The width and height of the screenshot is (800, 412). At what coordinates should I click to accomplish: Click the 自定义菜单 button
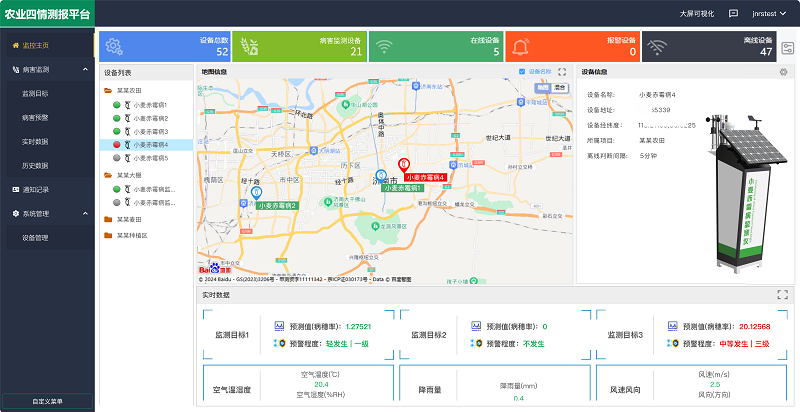point(47,401)
